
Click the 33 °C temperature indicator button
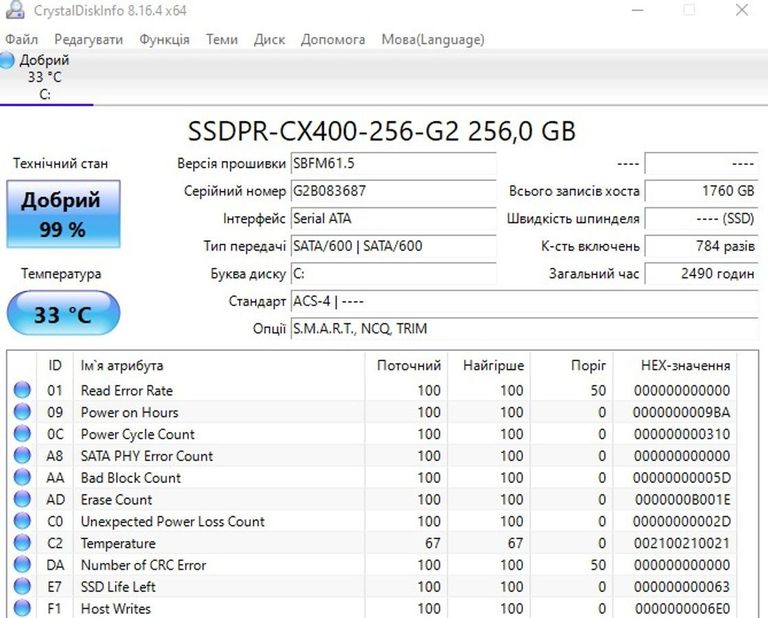click(63, 313)
